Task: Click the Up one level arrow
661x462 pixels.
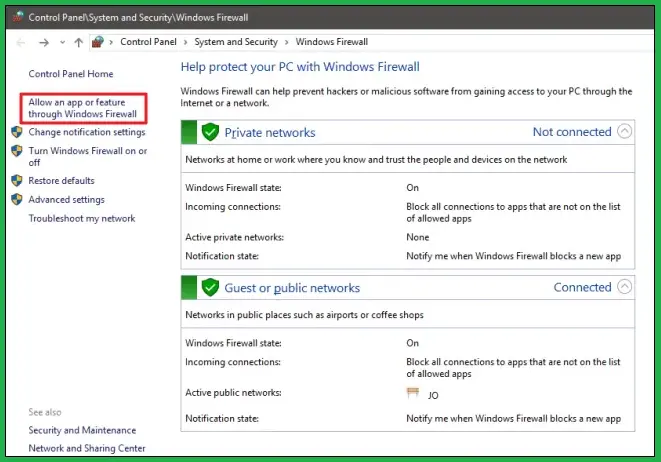Action: 78,42
